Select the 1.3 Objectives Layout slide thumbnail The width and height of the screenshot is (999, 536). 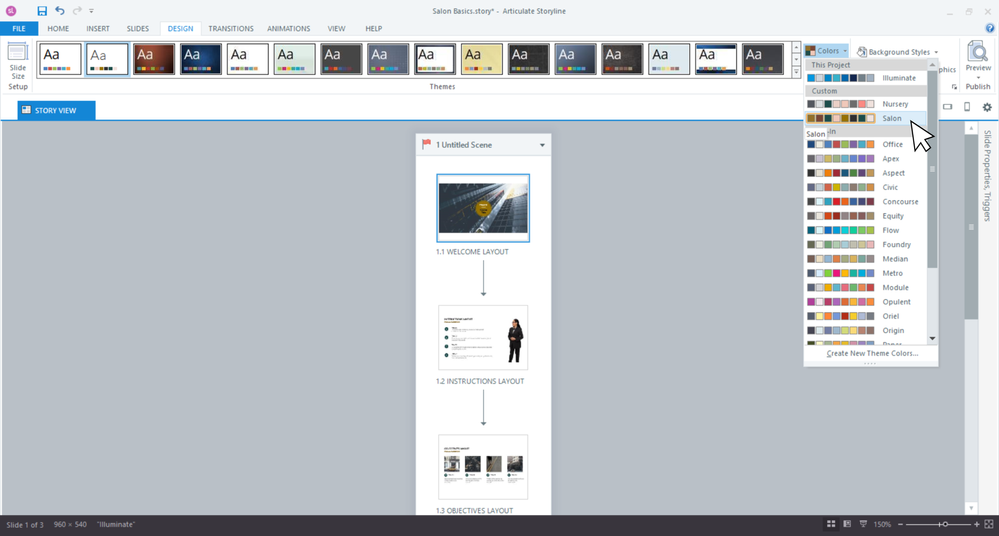483,467
